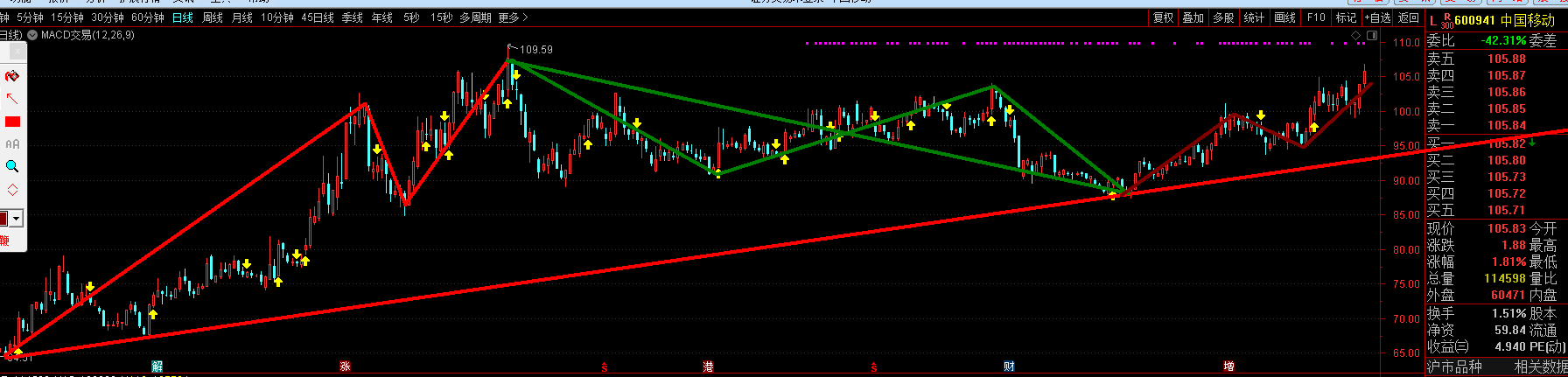Click the 涨 event marker on timeline

pos(345,367)
